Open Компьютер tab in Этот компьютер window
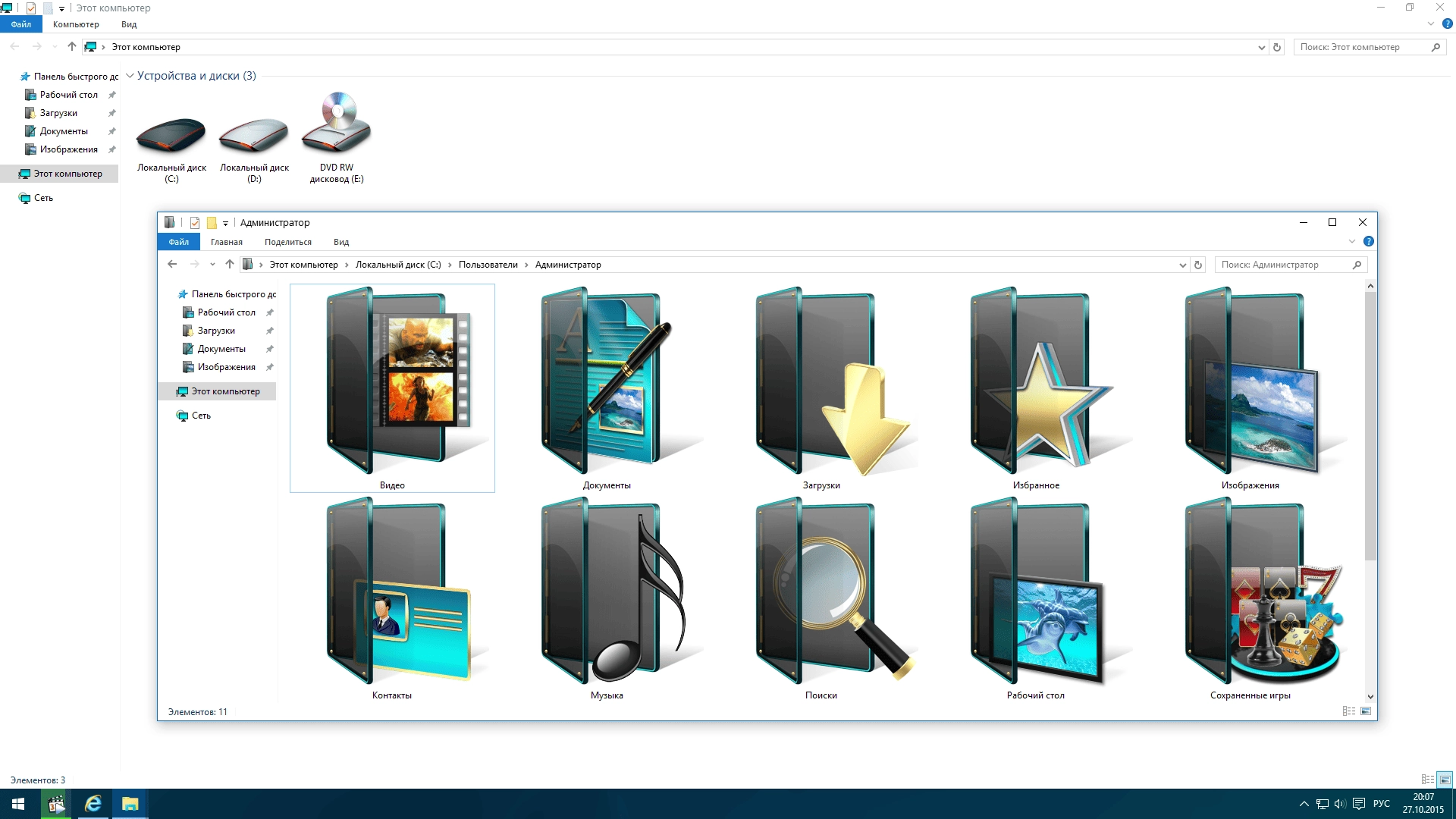This screenshot has height=819, width=1456. point(76,24)
